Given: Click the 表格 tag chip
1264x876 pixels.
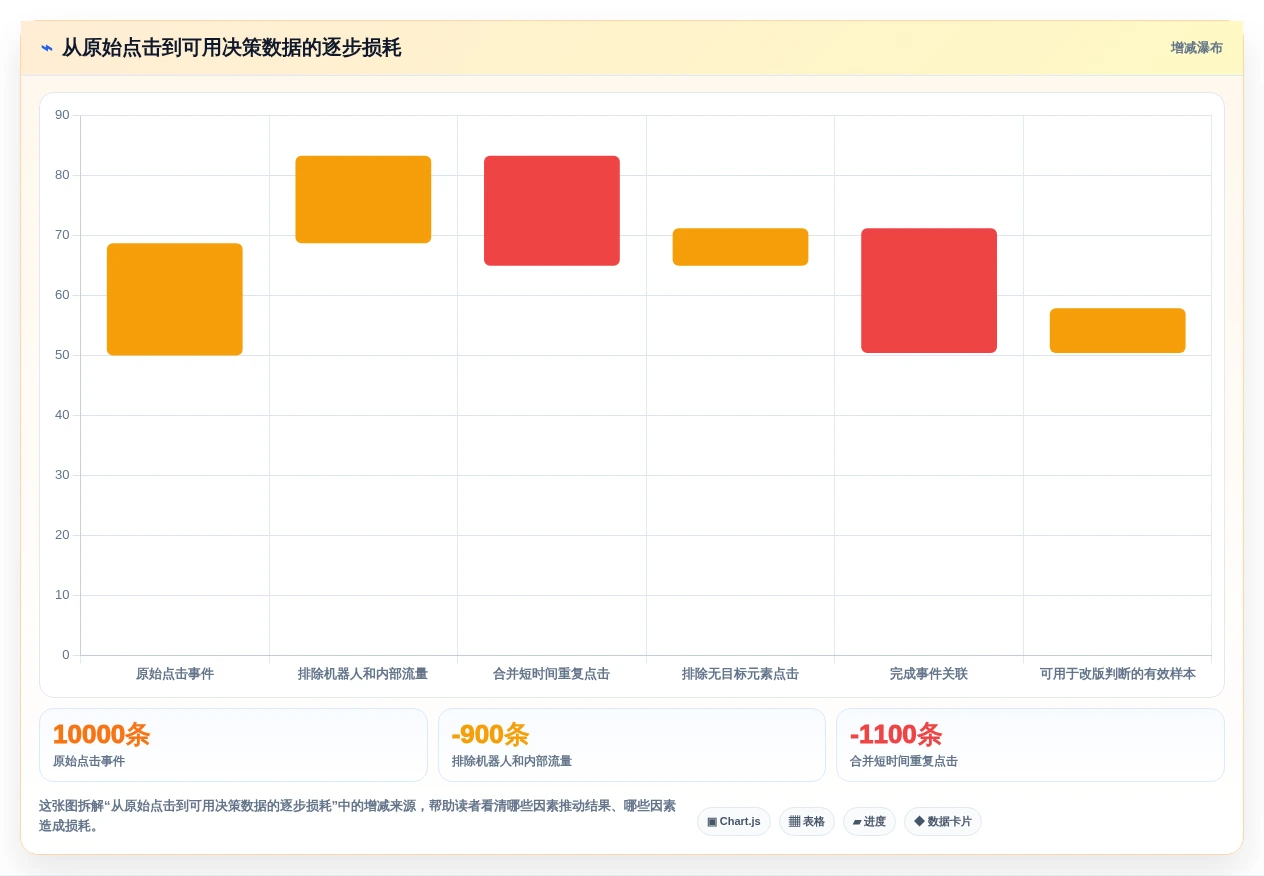Looking at the screenshot, I should click(807, 822).
